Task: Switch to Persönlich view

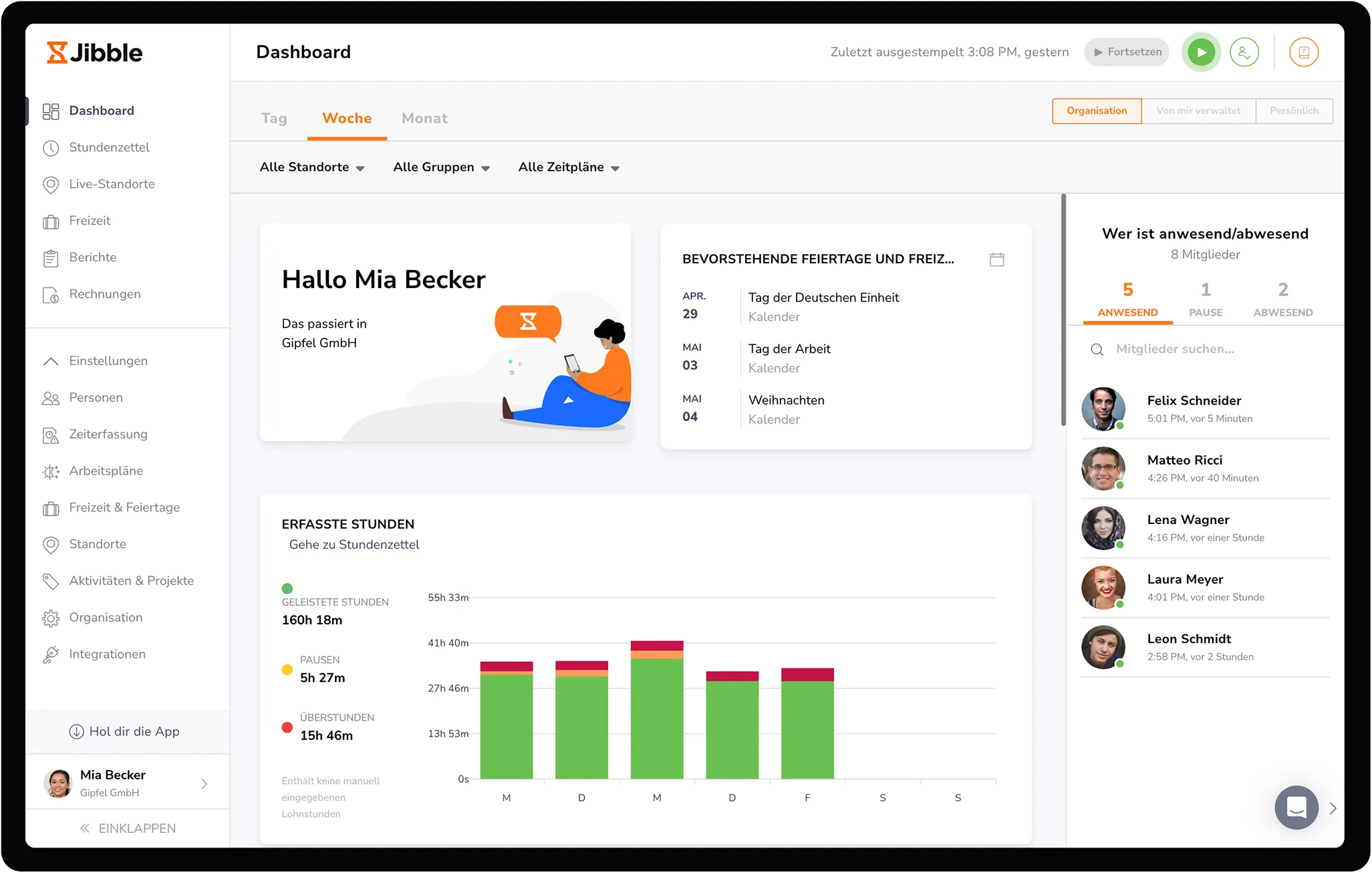Action: [1293, 111]
